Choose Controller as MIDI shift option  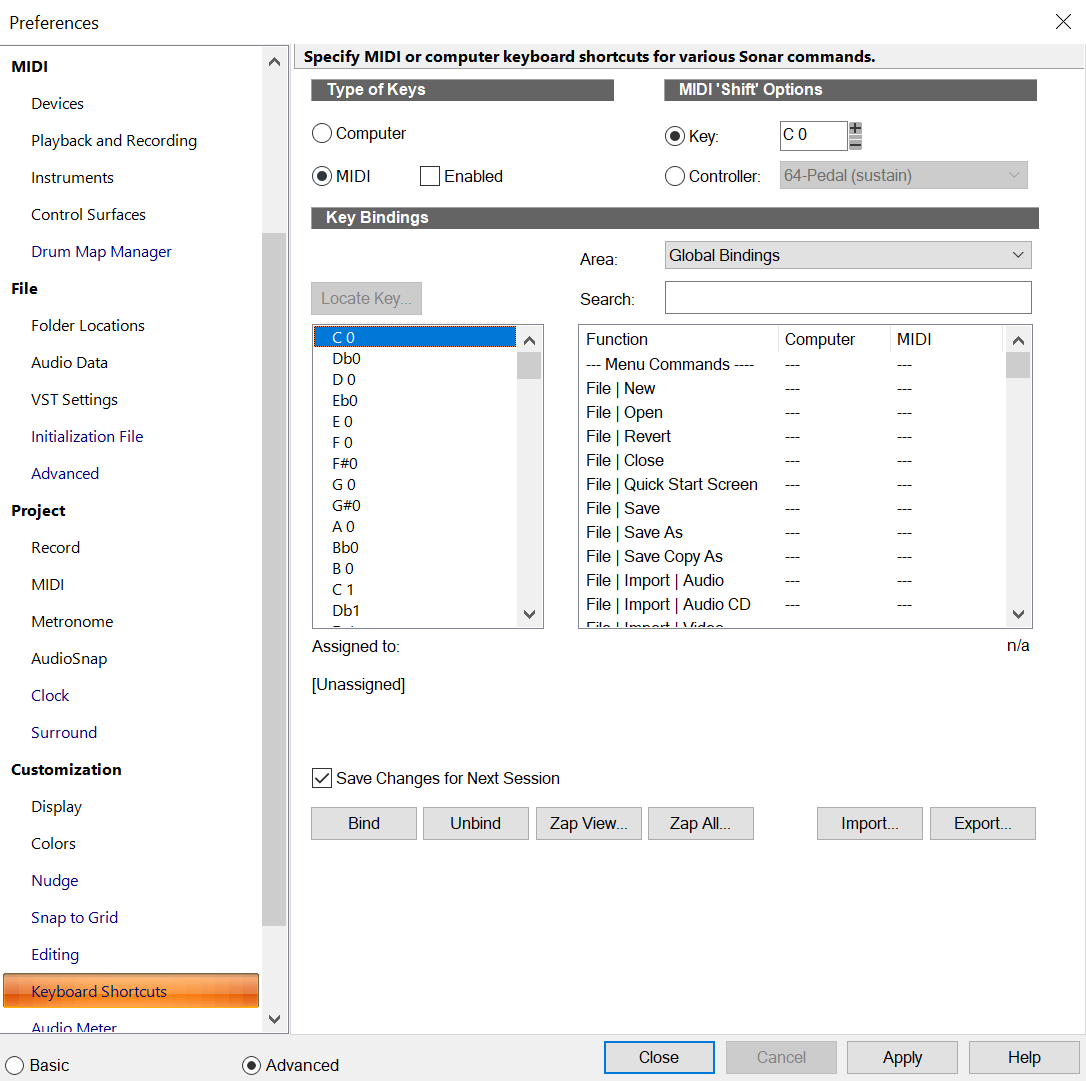coord(675,176)
